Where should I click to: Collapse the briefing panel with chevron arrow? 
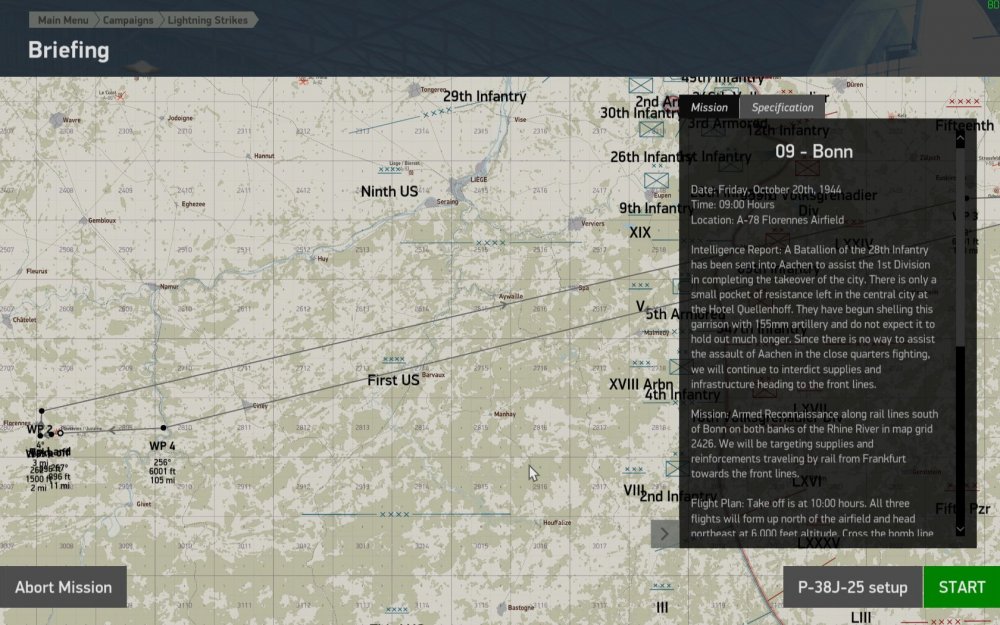665,534
